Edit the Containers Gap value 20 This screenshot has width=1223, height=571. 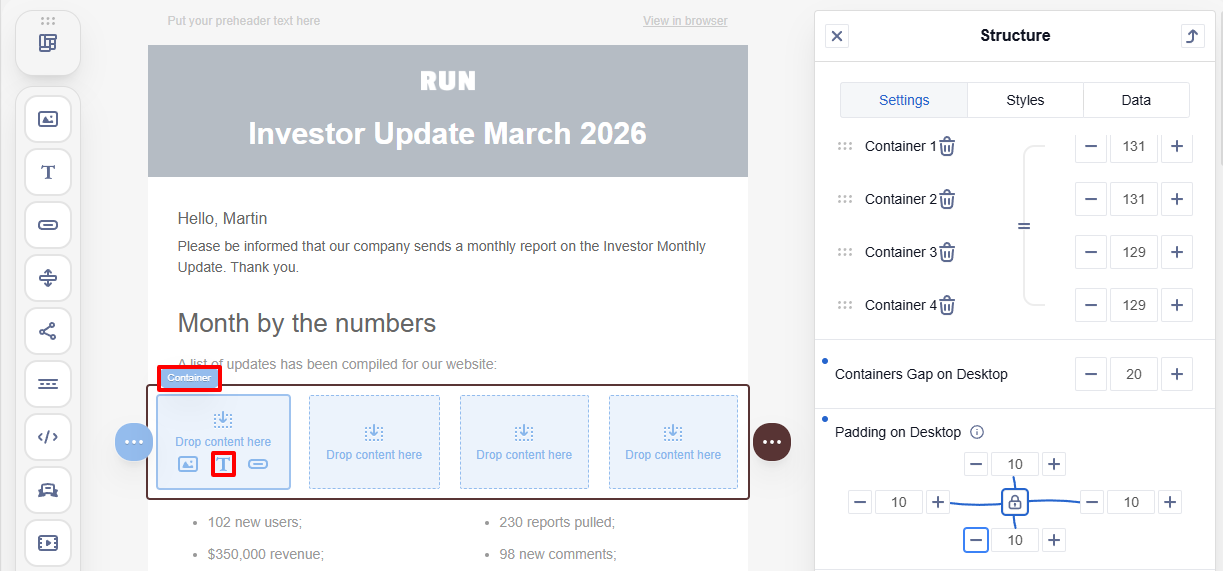coord(1134,374)
